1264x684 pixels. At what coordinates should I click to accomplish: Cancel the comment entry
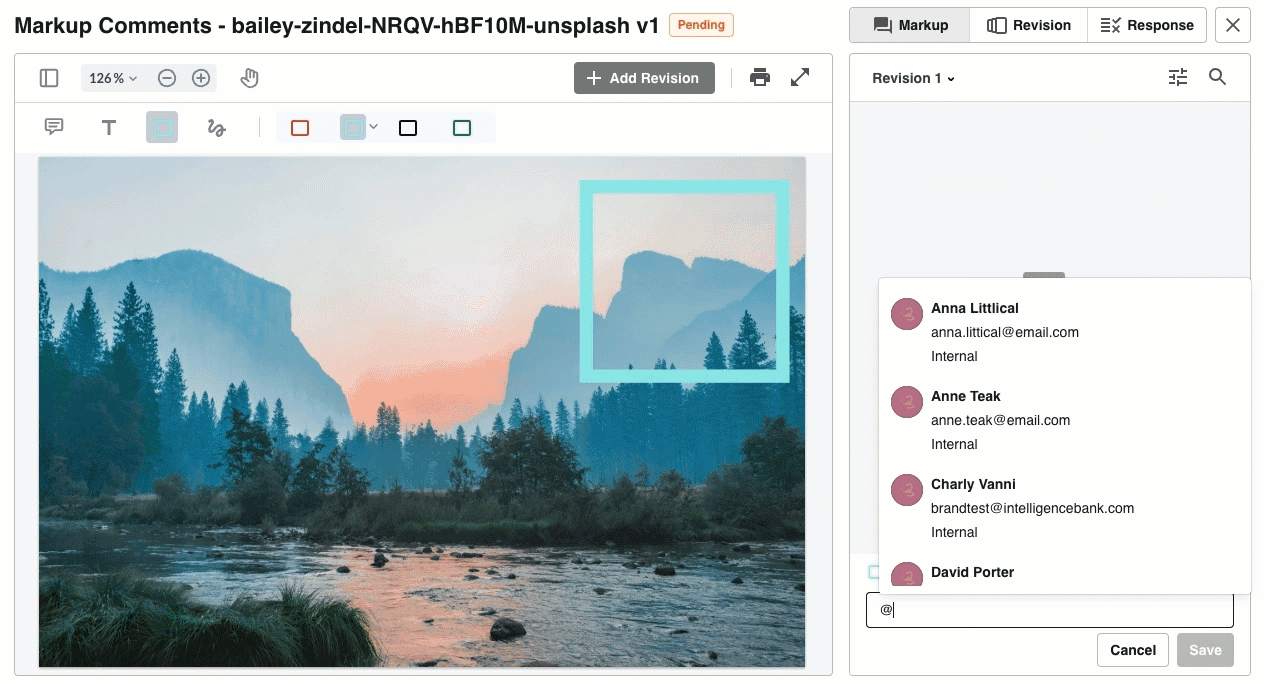(x=1133, y=650)
